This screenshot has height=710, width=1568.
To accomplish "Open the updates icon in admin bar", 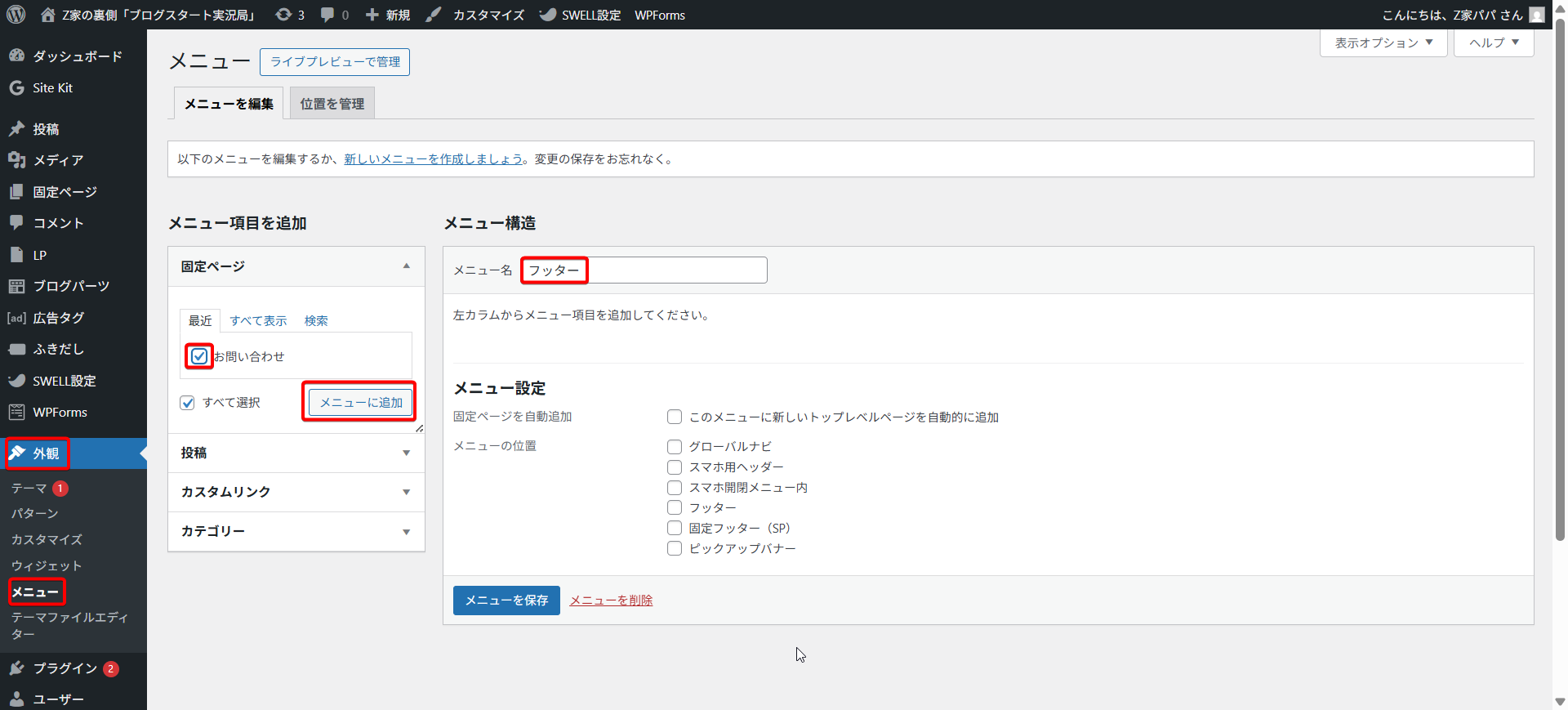I will click(x=283, y=15).
